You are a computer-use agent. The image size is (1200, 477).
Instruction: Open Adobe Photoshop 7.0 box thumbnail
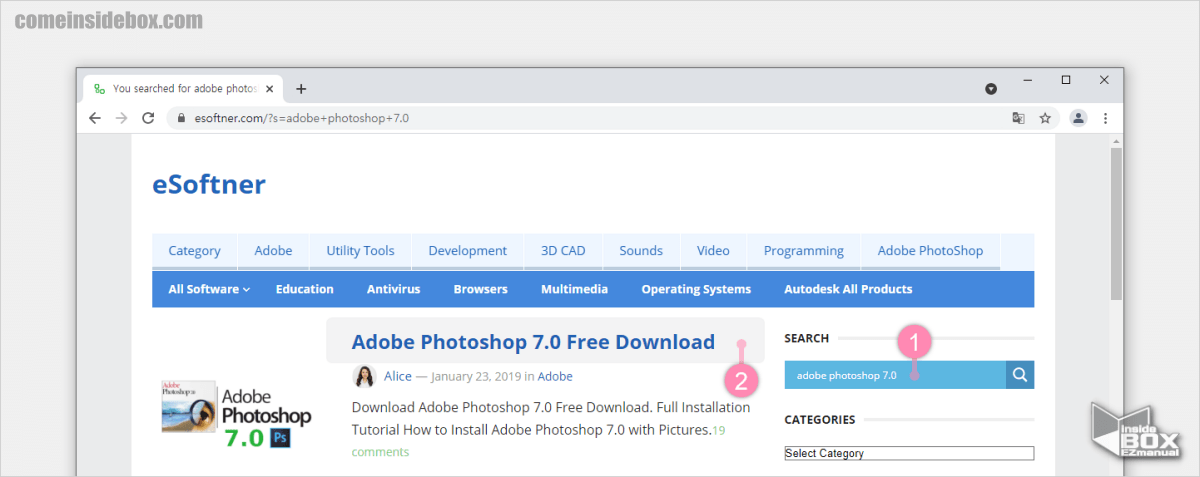point(236,414)
